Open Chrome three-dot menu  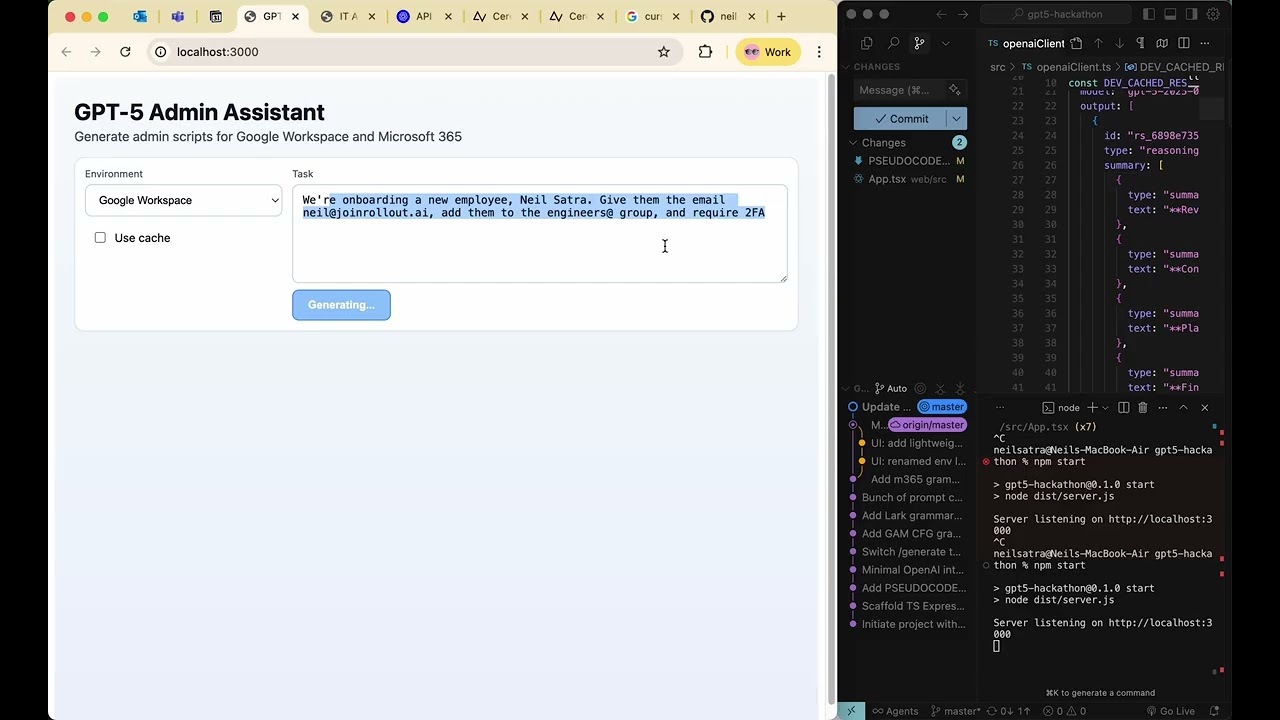pyautogui.click(x=819, y=52)
